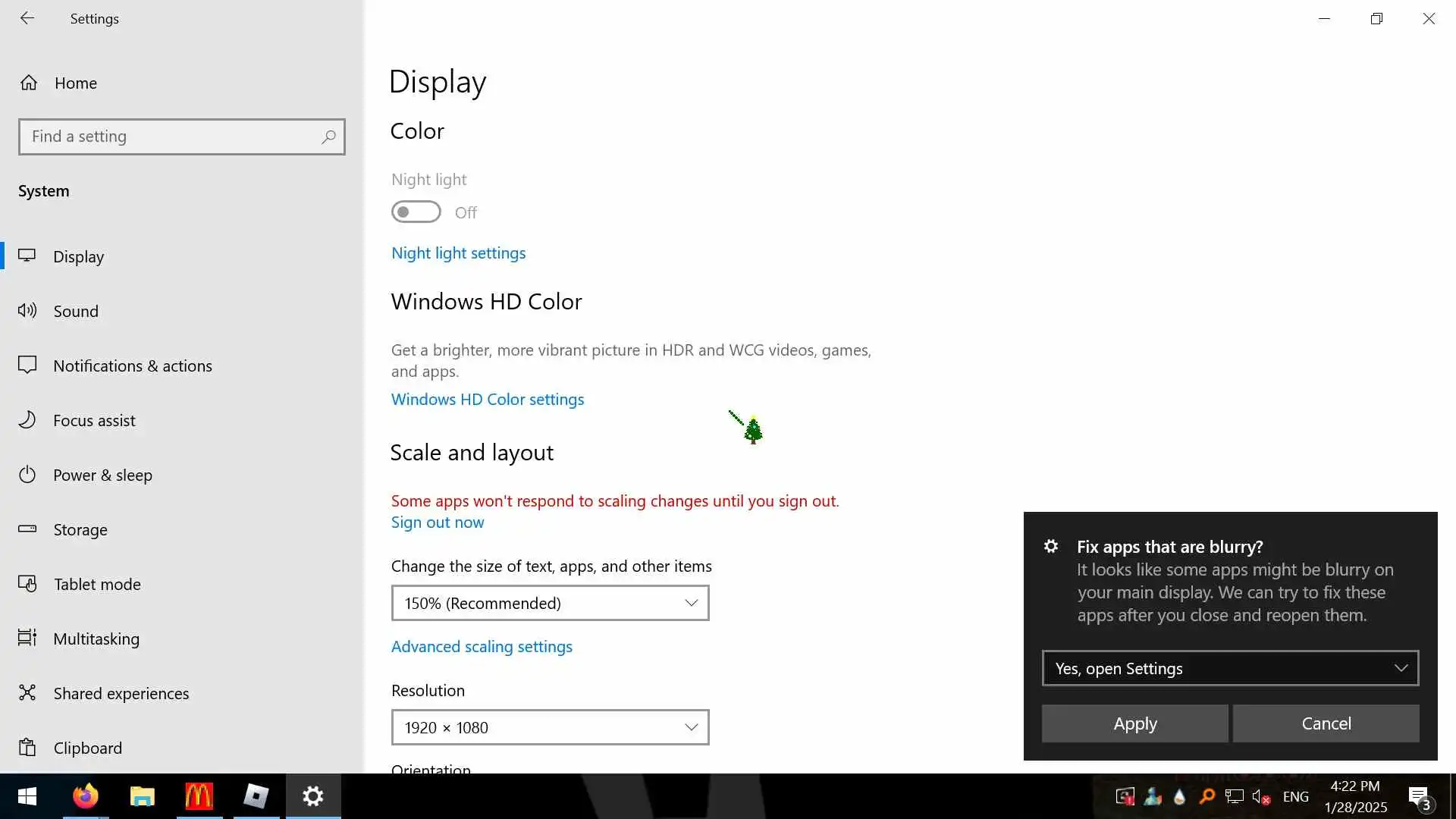This screenshot has height=819, width=1456.
Task: Click the McDonald's icon in taskbar
Action: (199, 796)
